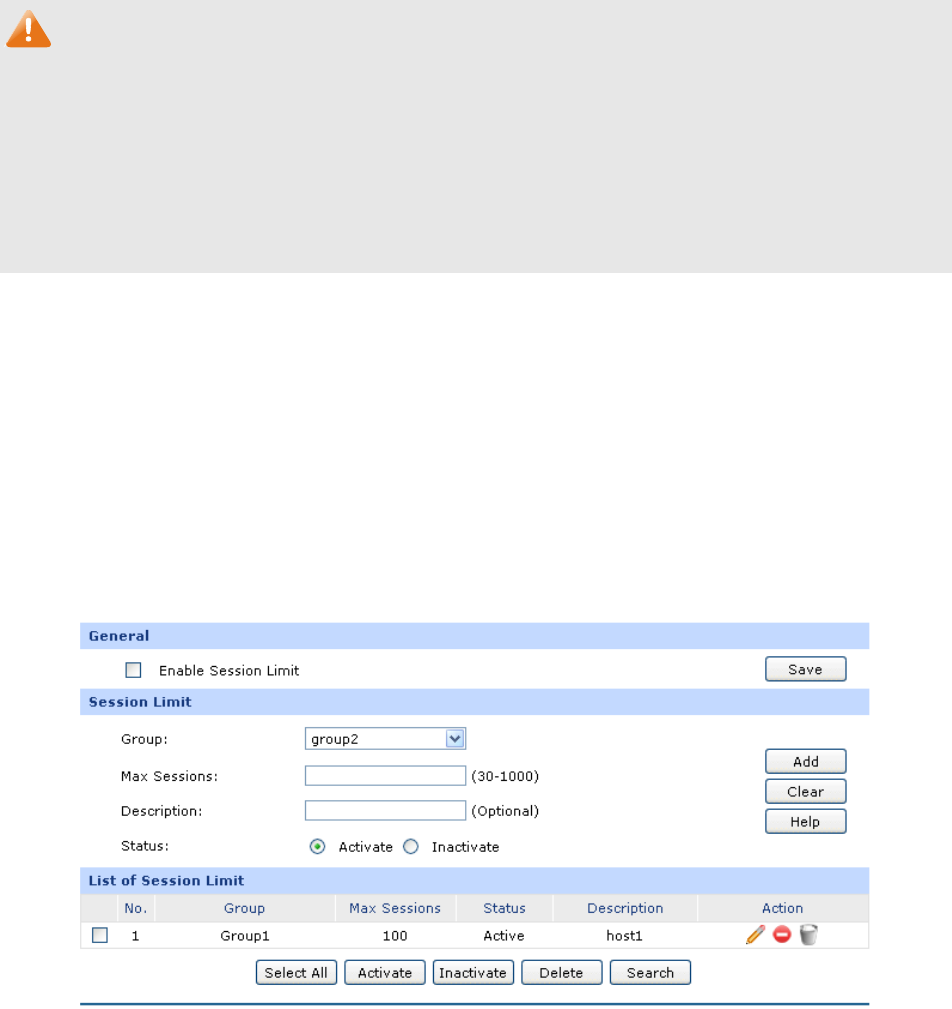Click the 100 max sessions cell
Image resolution: width=952 pixels, height=1009 pixels.
(x=395, y=936)
